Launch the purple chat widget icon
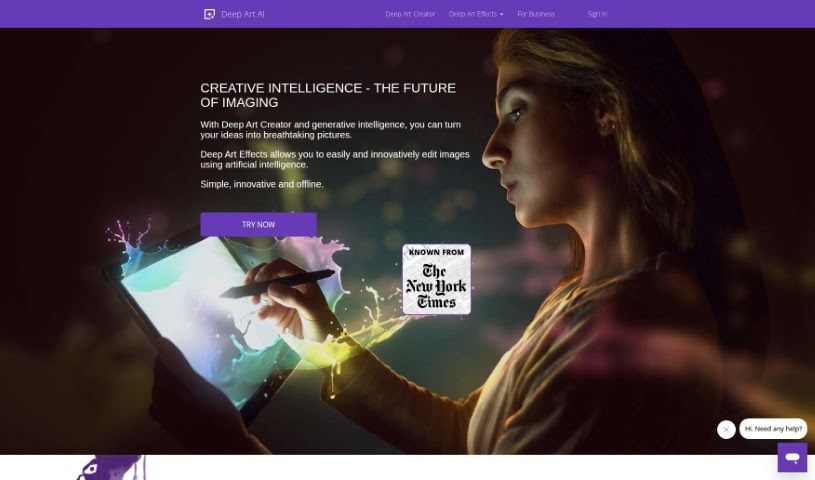815x480 pixels. pos(792,457)
